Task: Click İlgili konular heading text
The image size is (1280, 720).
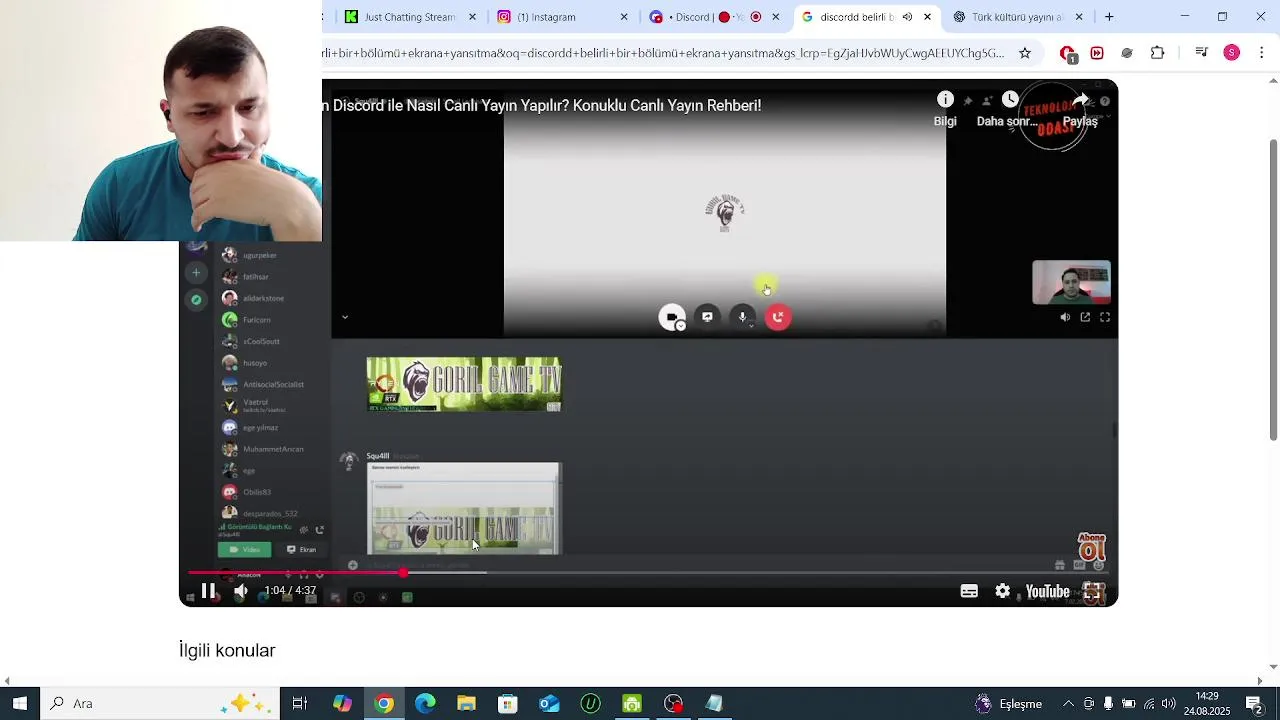Action: [x=227, y=650]
